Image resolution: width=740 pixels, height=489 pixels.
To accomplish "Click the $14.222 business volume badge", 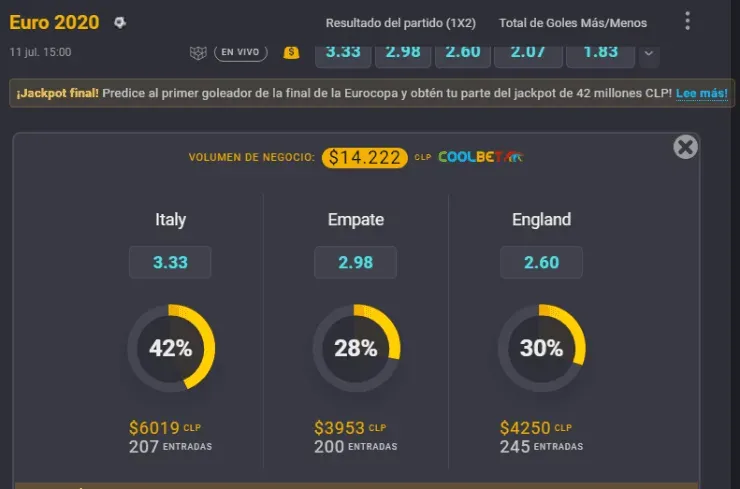I will point(364,157).
